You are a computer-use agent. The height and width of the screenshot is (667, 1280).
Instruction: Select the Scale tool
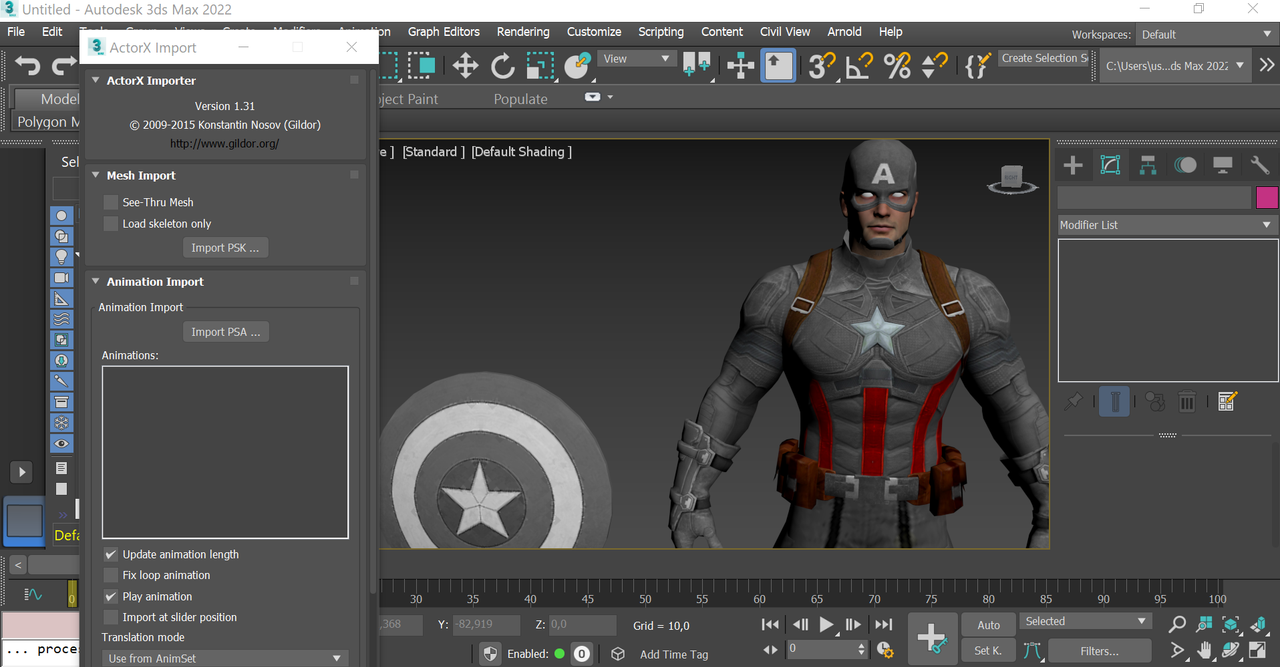pyautogui.click(x=540, y=66)
